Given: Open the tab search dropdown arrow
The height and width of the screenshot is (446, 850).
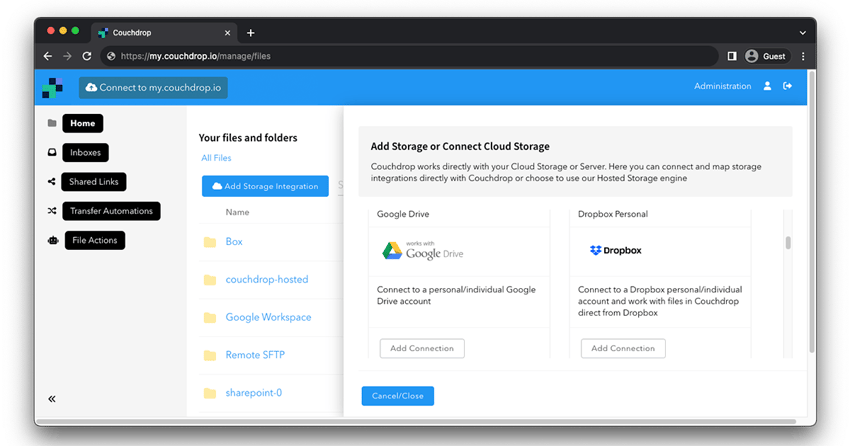Looking at the screenshot, I should coord(803,33).
